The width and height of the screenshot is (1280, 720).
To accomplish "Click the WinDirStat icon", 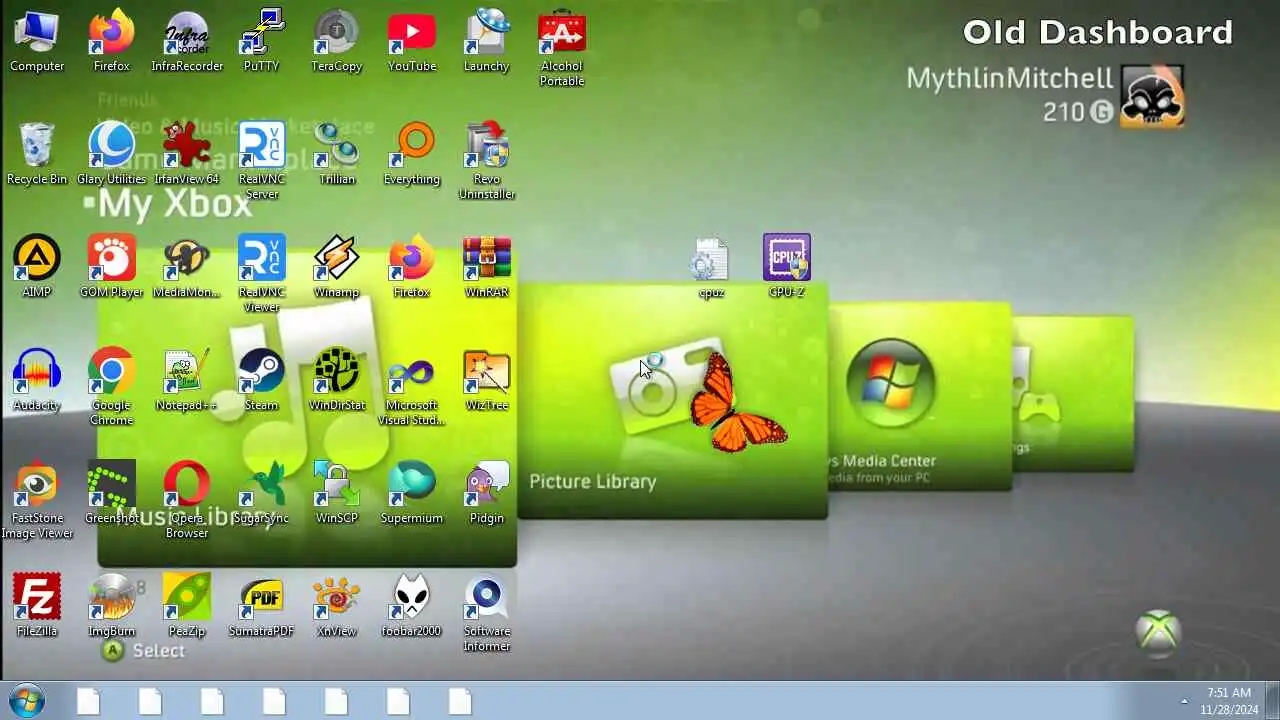I will (337, 381).
